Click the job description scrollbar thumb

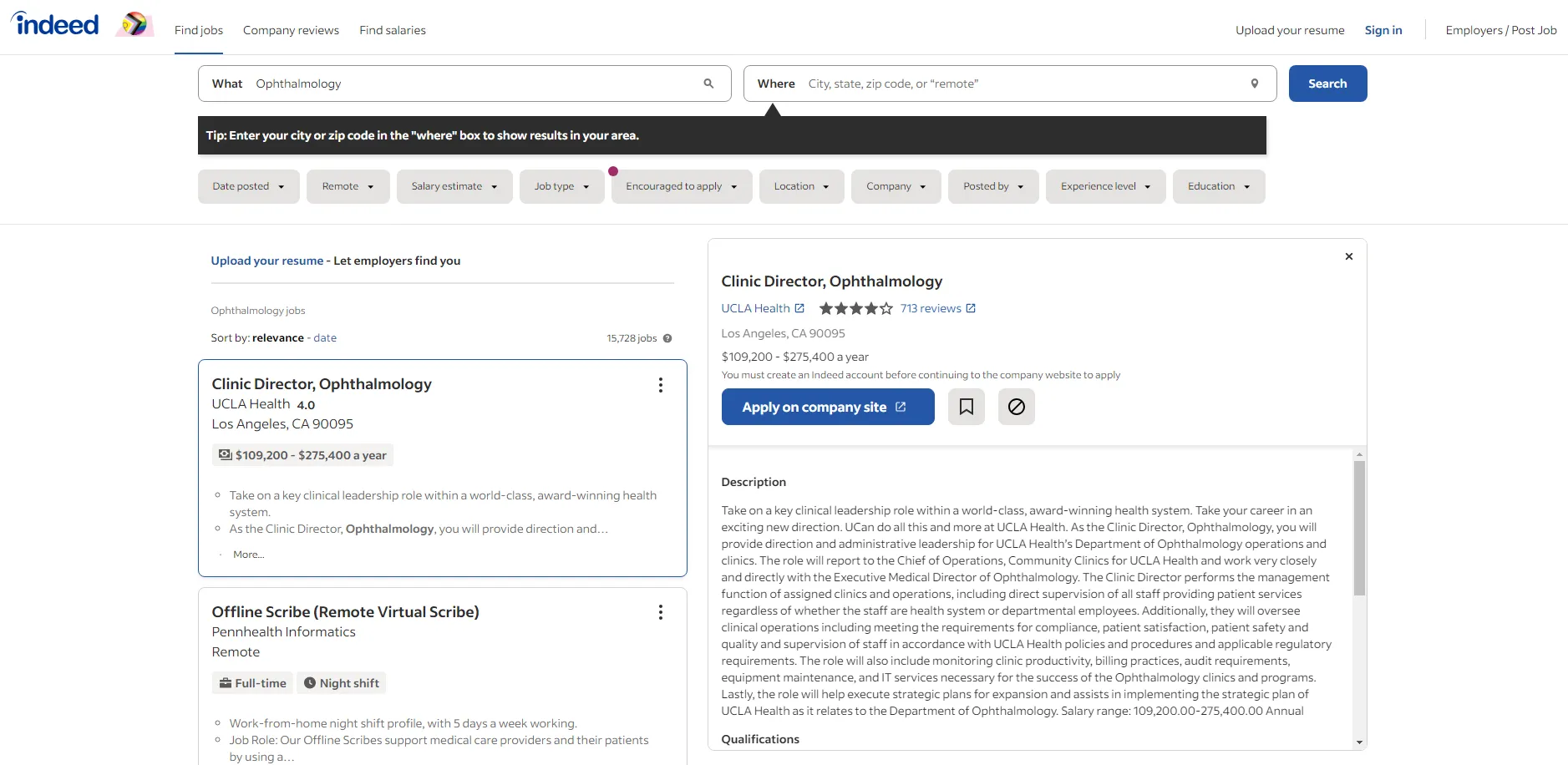coord(1359,528)
